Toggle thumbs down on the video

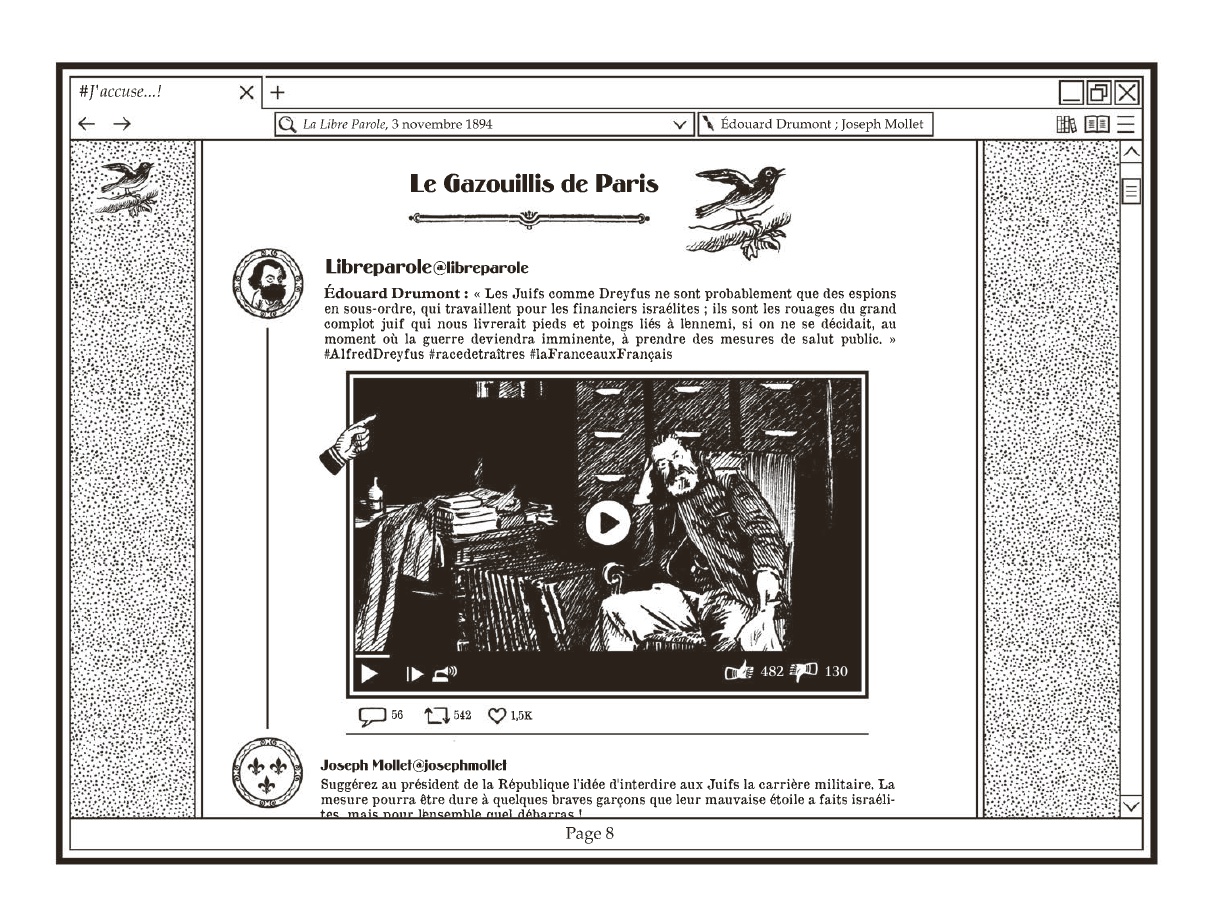(803, 671)
